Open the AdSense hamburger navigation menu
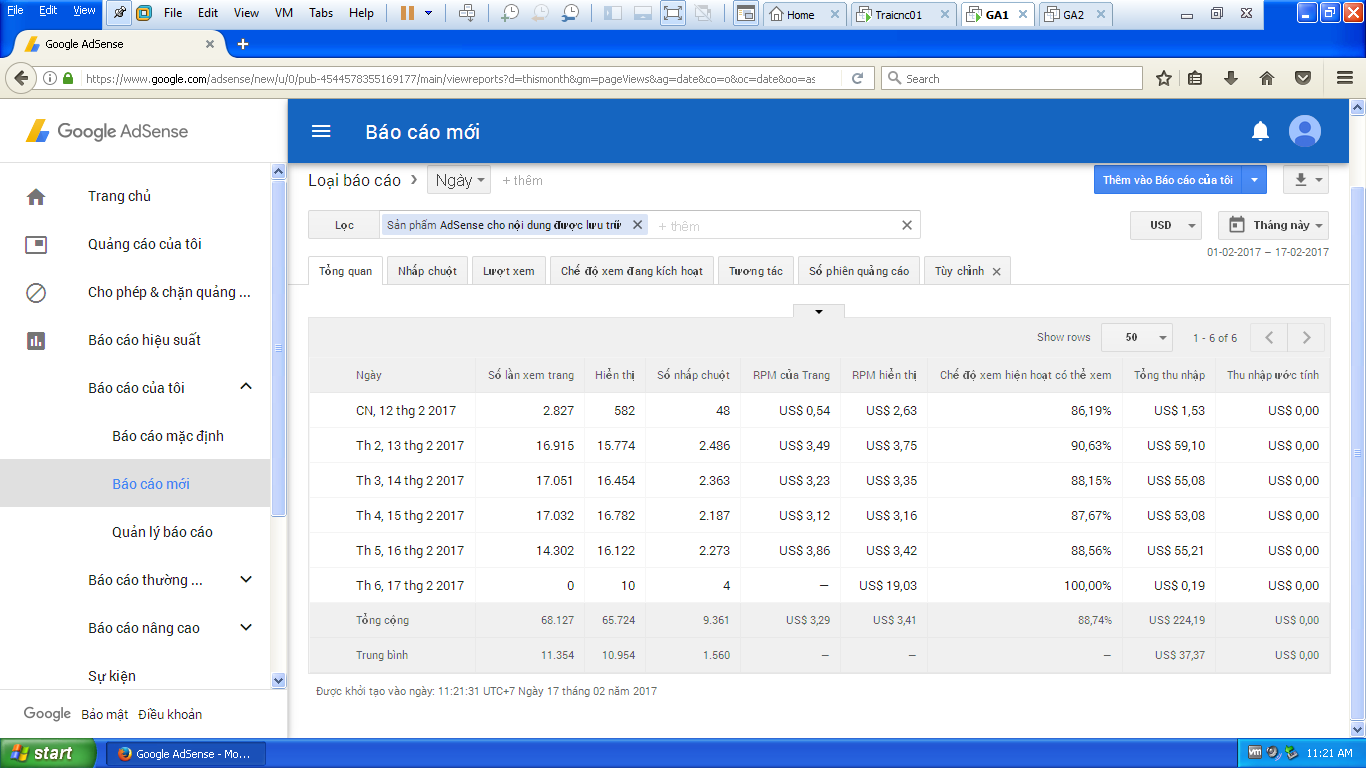Screen dimensions: 1366x768 (321, 131)
